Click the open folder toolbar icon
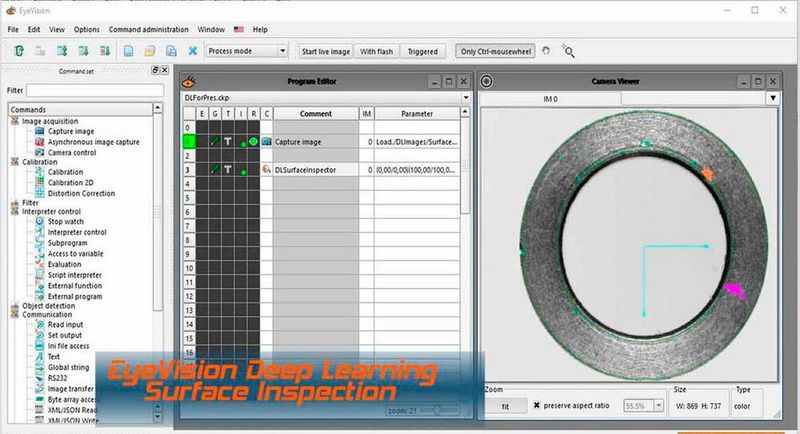Image resolution: width=800 pixels, height=434 pixels. [150, 51]
